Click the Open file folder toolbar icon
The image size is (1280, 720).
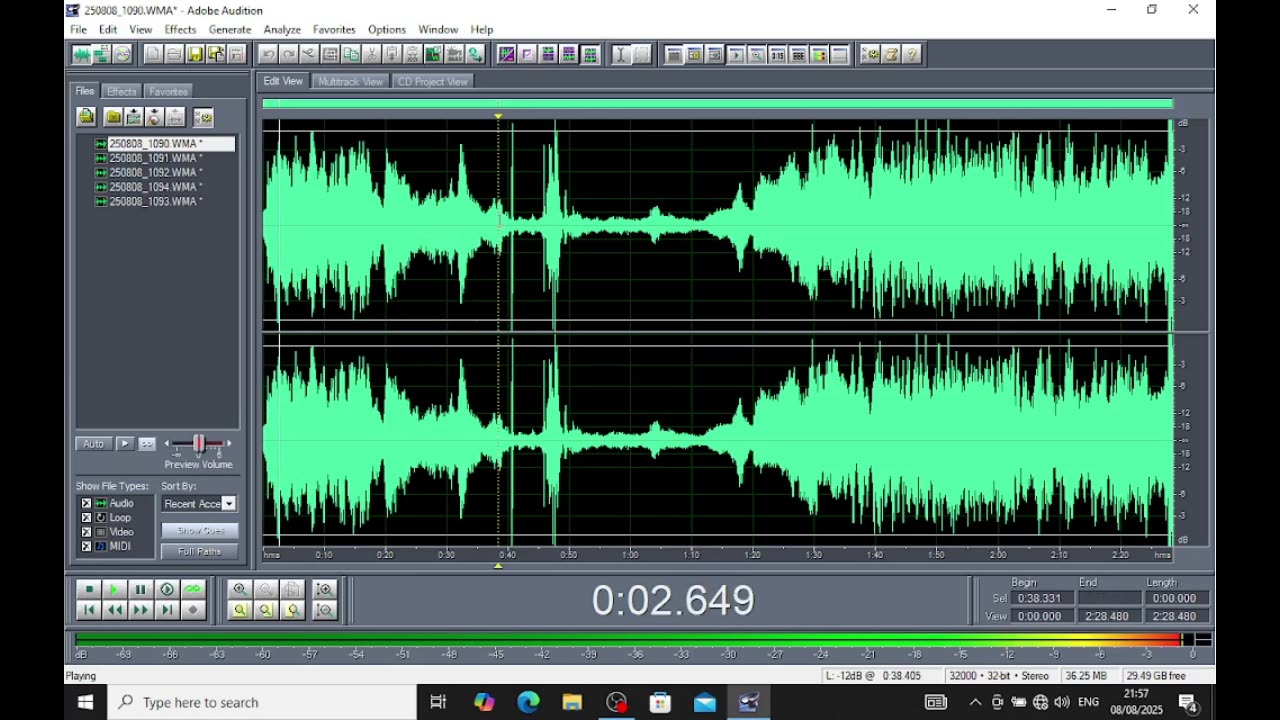pyautogui.click(x=174, y=54)
